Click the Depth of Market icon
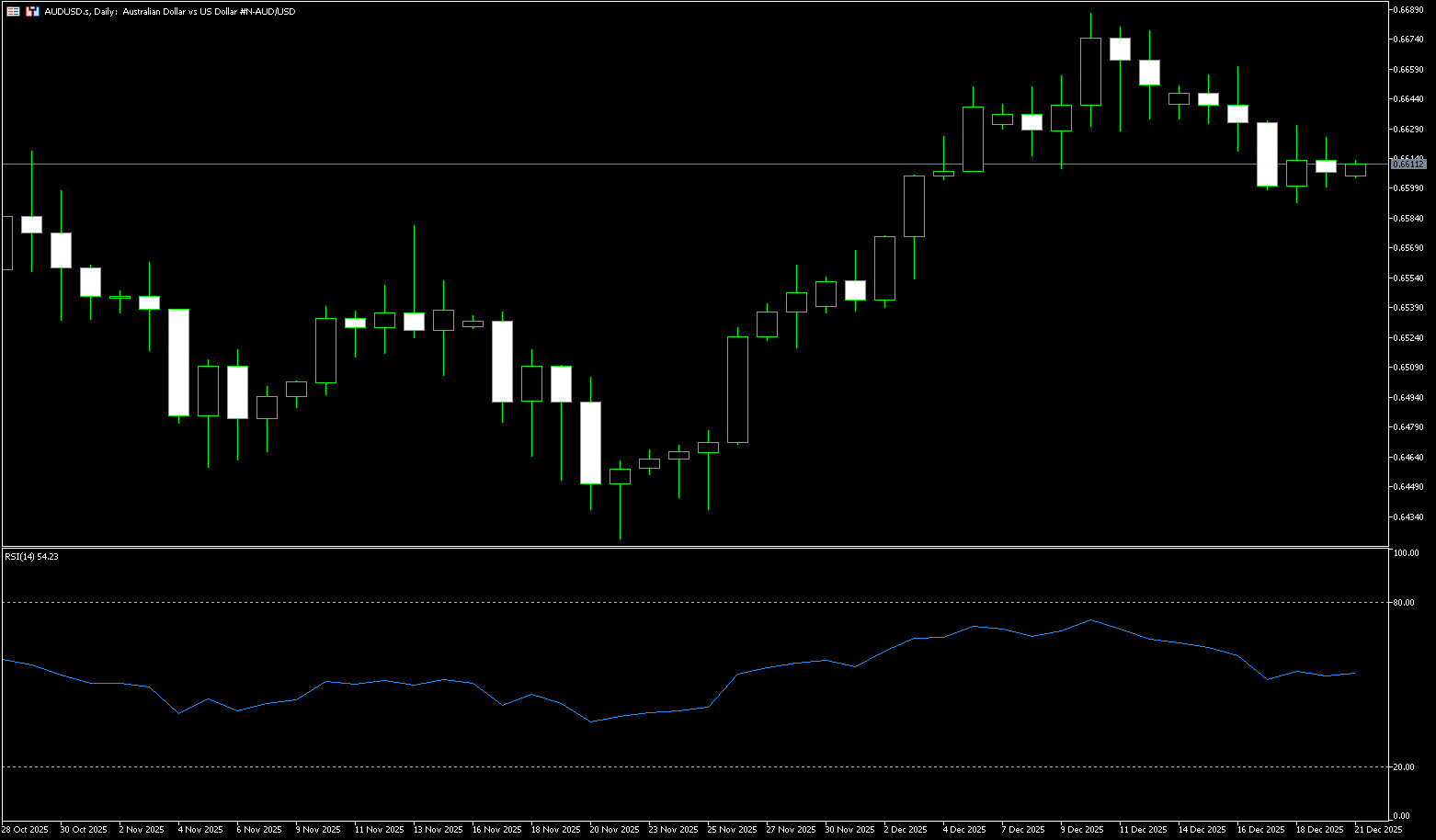Screen dimensions: 1436x840 tap(32, 12)
